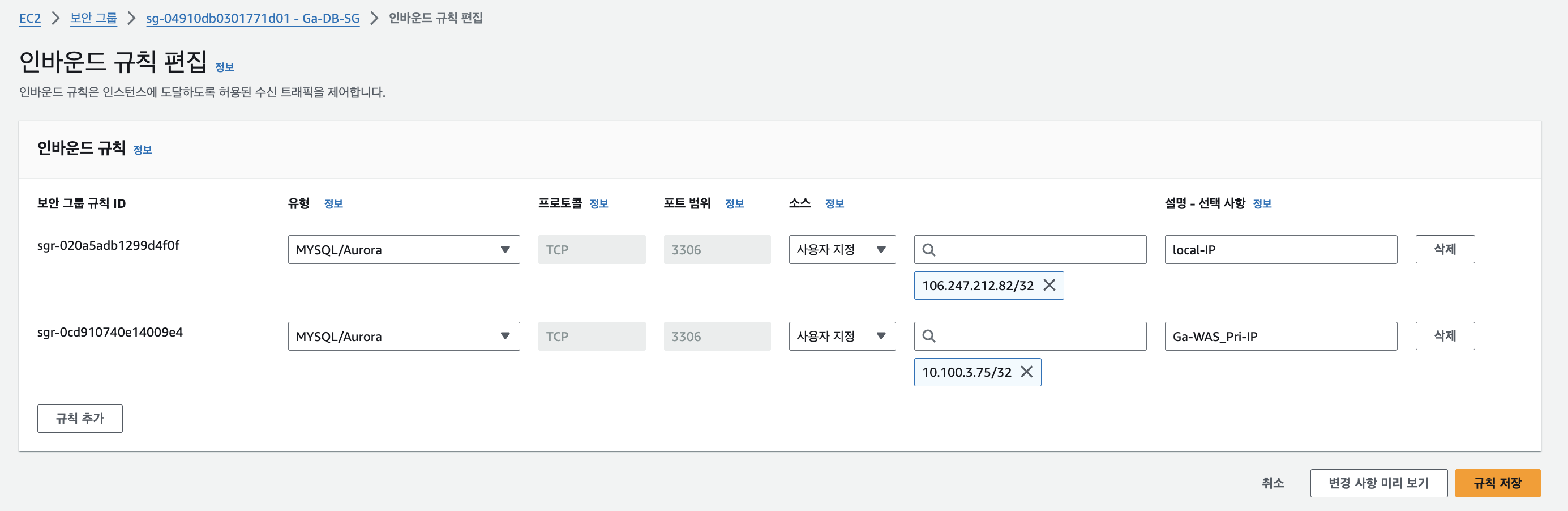1568x511 pixels.
Task: Remove the 106.247.212.82/32 source tag
Action: (1049, 285)
